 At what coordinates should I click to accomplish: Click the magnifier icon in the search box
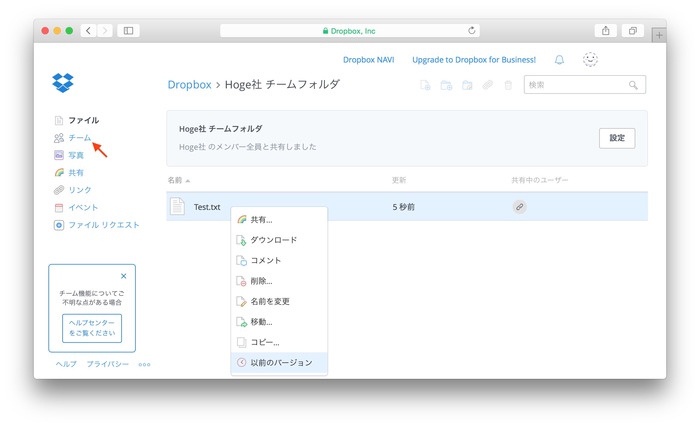pos(633,85)
